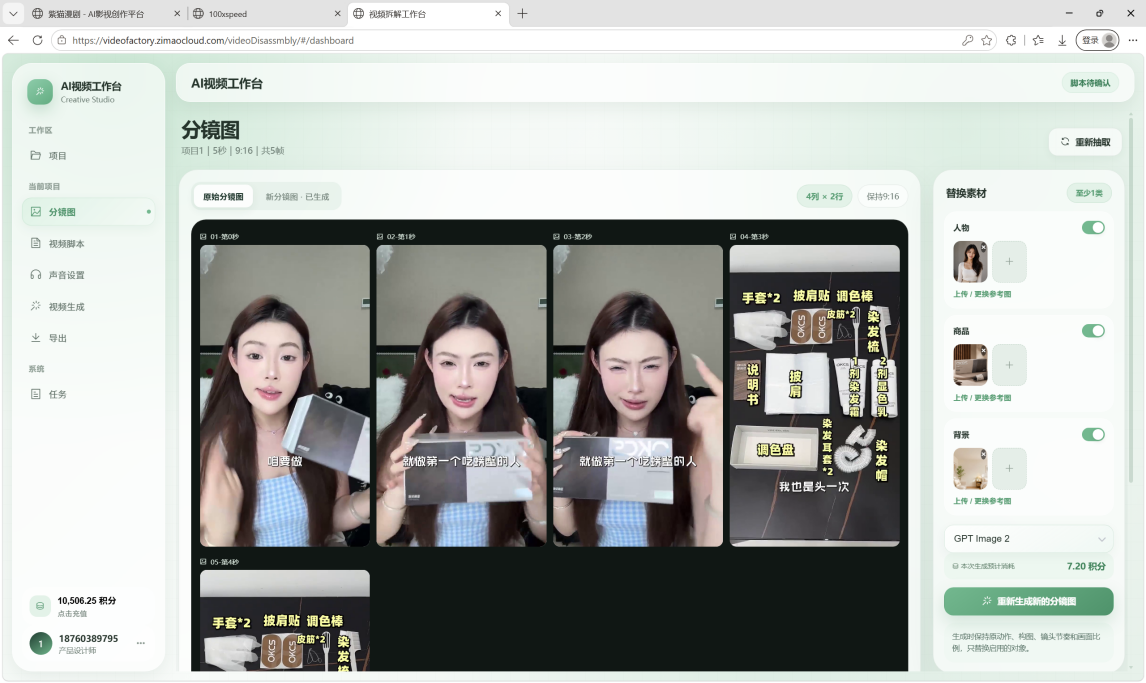The height and width of the screenshot is (683, 1146).
Task: Open 声音设置 sidebar item
Action: tap(88, 275)
